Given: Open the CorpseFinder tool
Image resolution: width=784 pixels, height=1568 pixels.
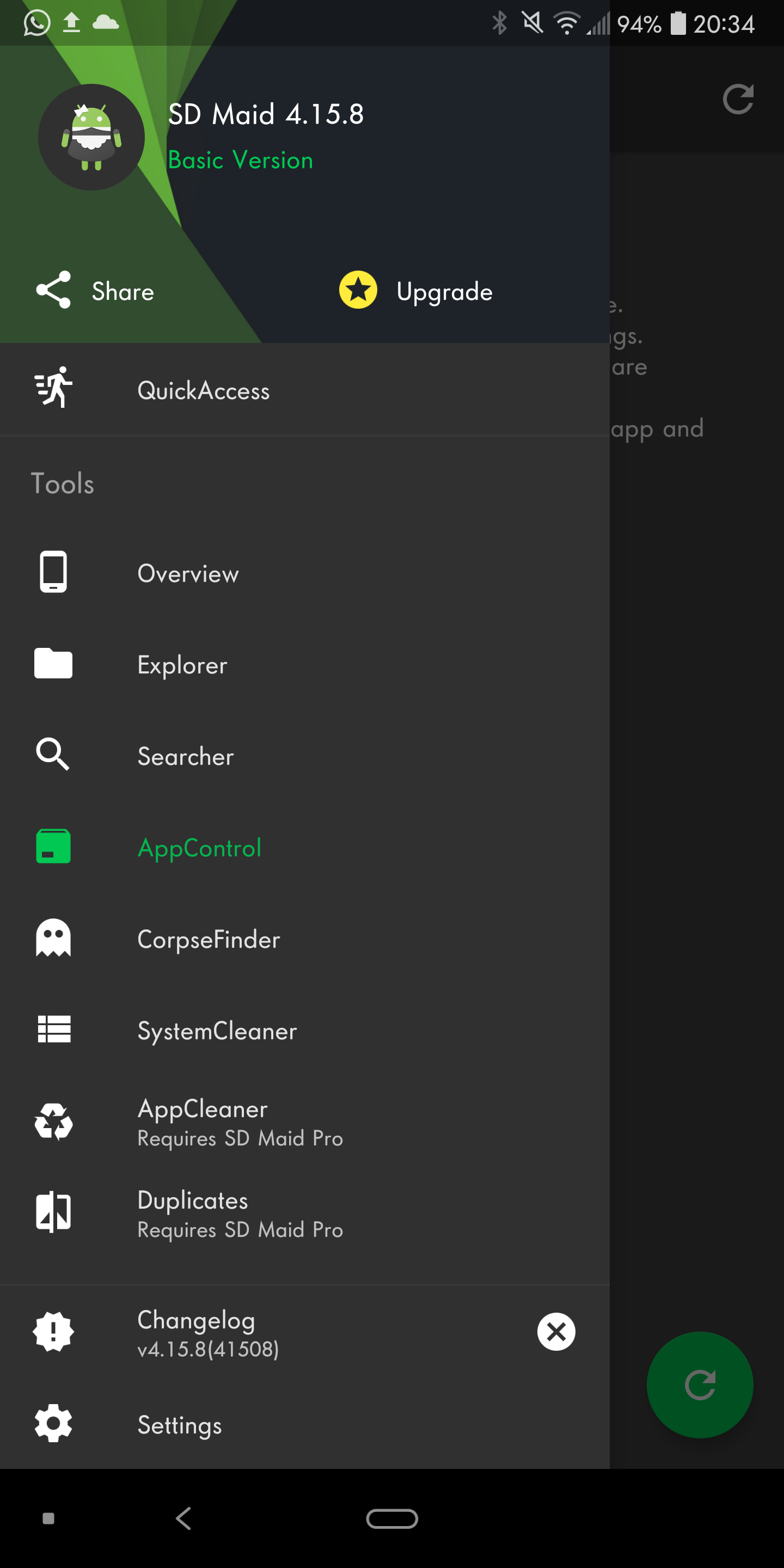Looking at the screenshot, I should click(304, 939).
